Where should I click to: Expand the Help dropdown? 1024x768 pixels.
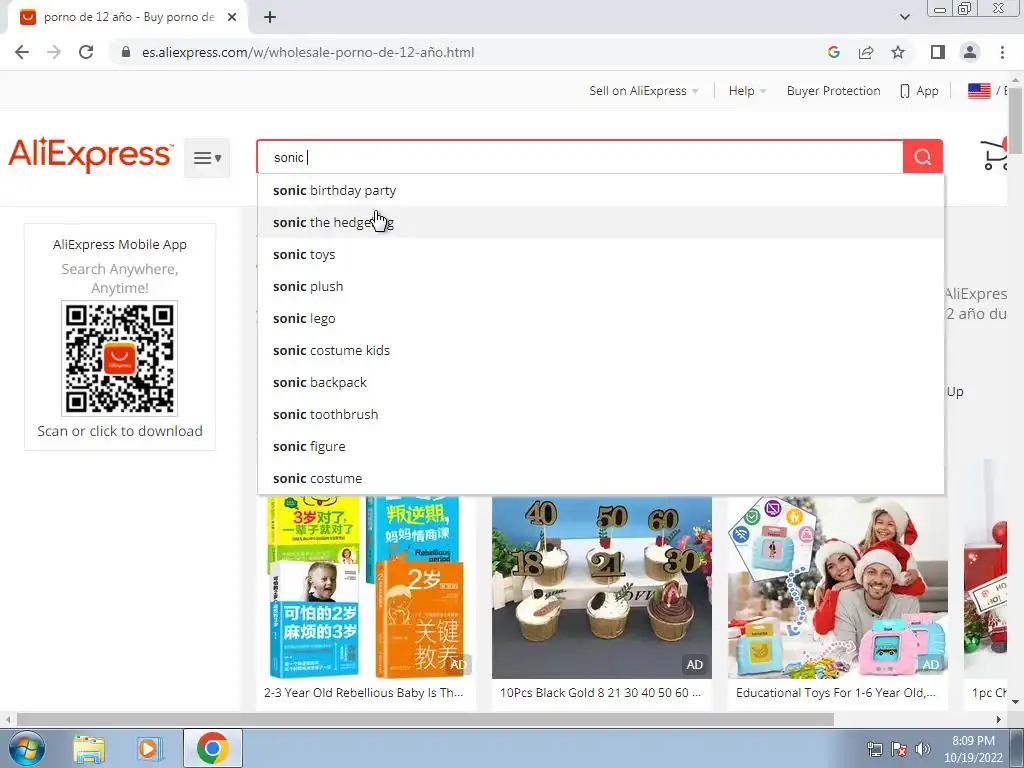tap(747, 91)
